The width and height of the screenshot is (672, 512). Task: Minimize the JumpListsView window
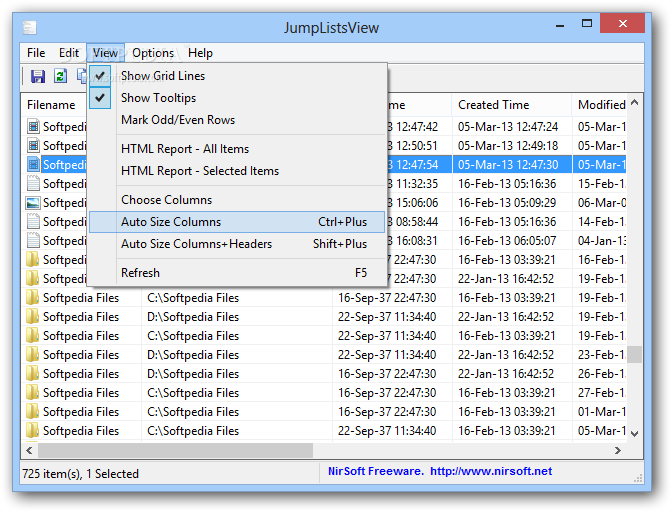tap(560, 26)
